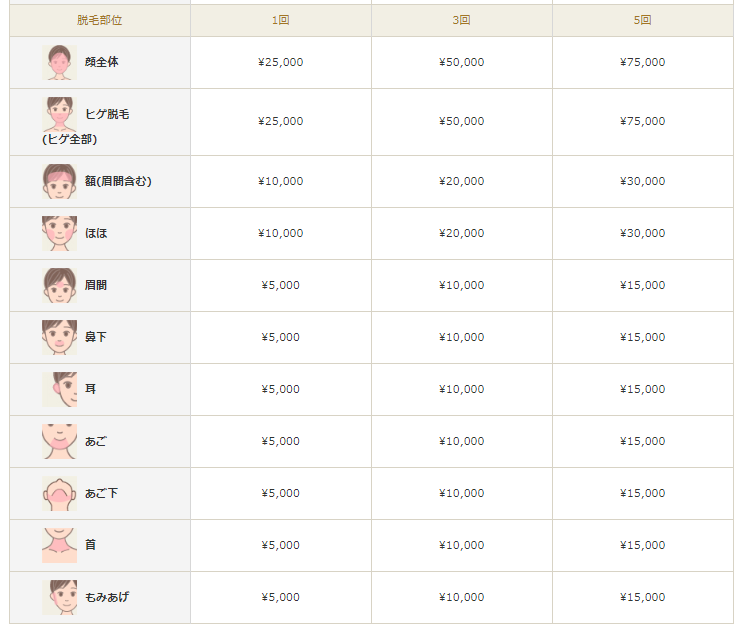Click the 耳 ear illustration icon

pos(59,389)
